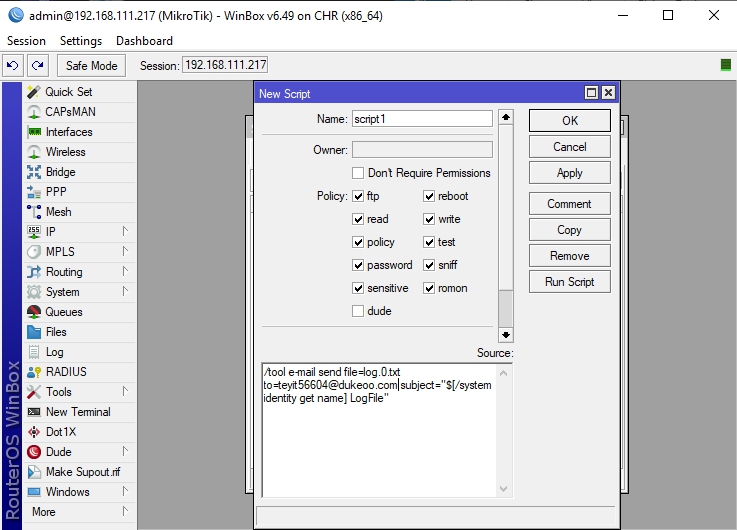737x530 pixels.
Task: Disable the test policy checkbox
Action: pos(429,242)
